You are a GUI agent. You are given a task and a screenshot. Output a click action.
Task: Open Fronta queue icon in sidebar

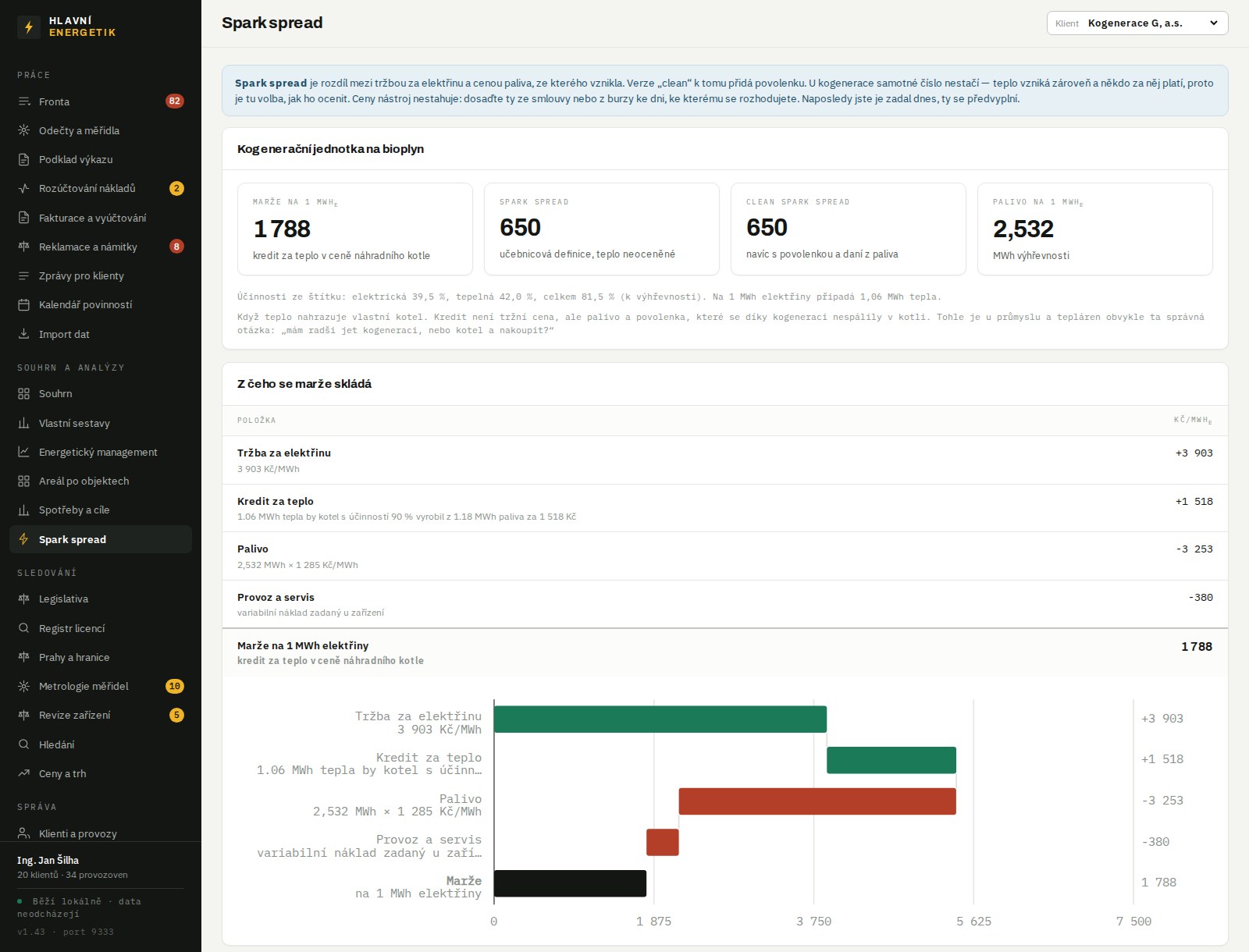coord(24,101)
